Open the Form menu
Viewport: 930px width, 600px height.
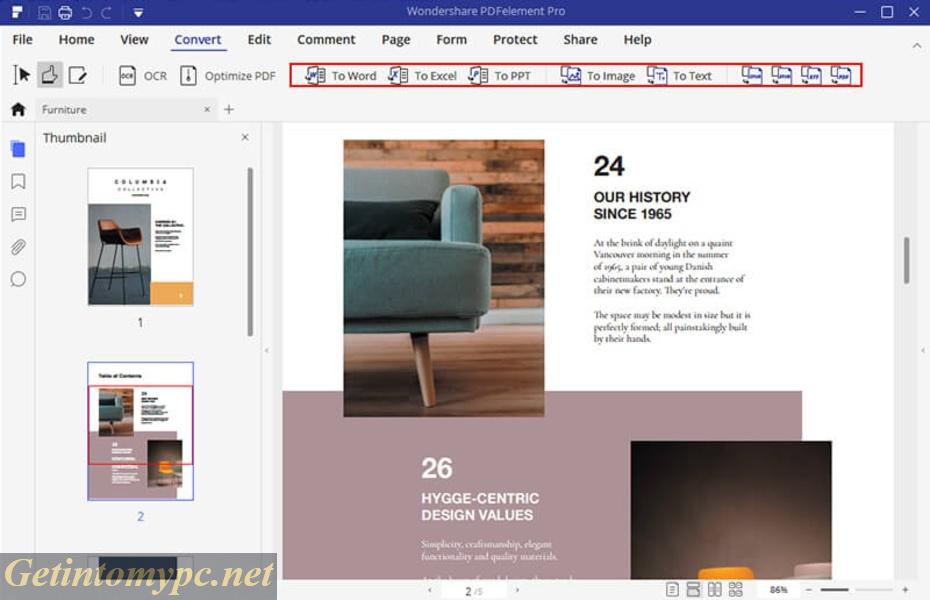tap(451, 40)
